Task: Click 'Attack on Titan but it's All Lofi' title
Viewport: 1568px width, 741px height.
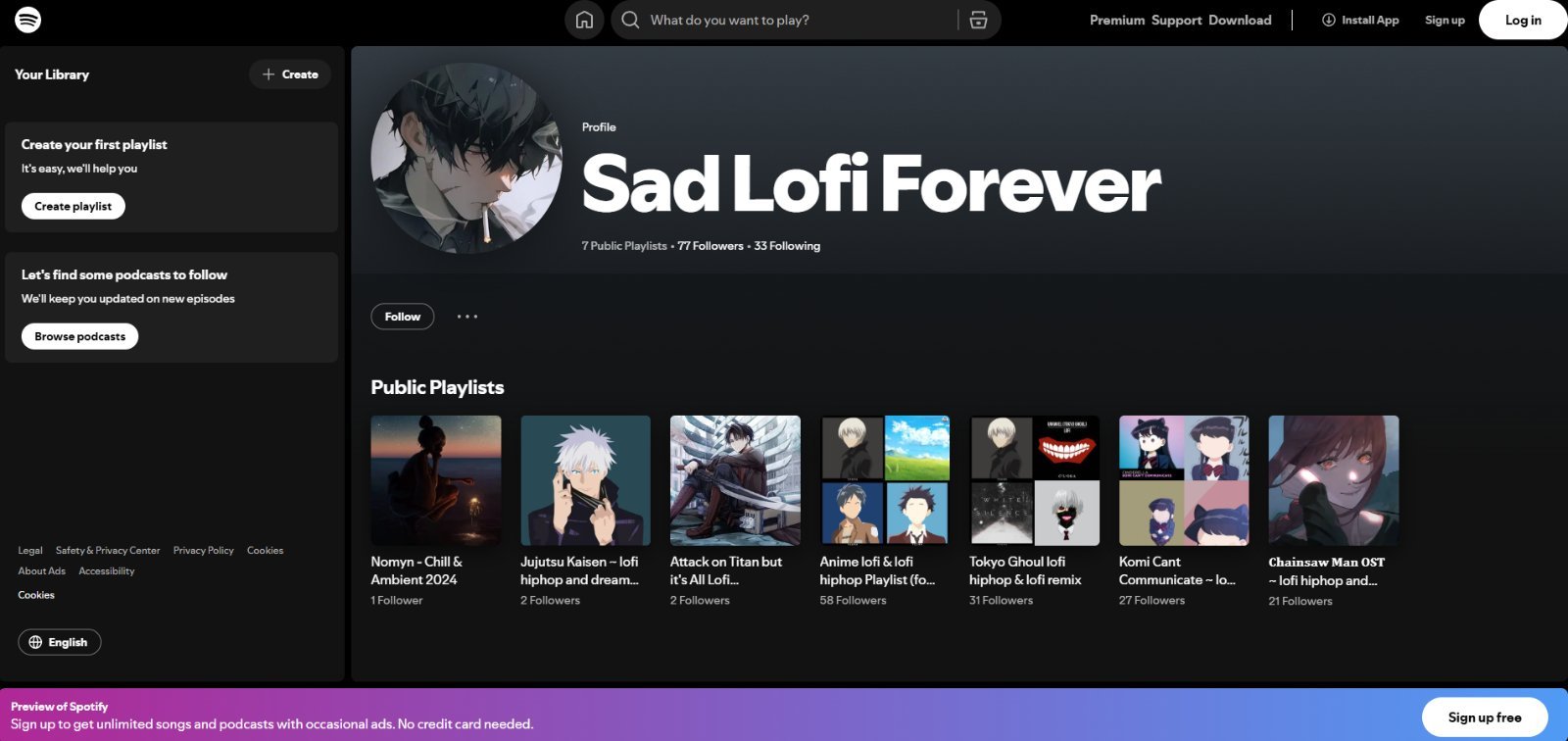Action: [726, 570]
